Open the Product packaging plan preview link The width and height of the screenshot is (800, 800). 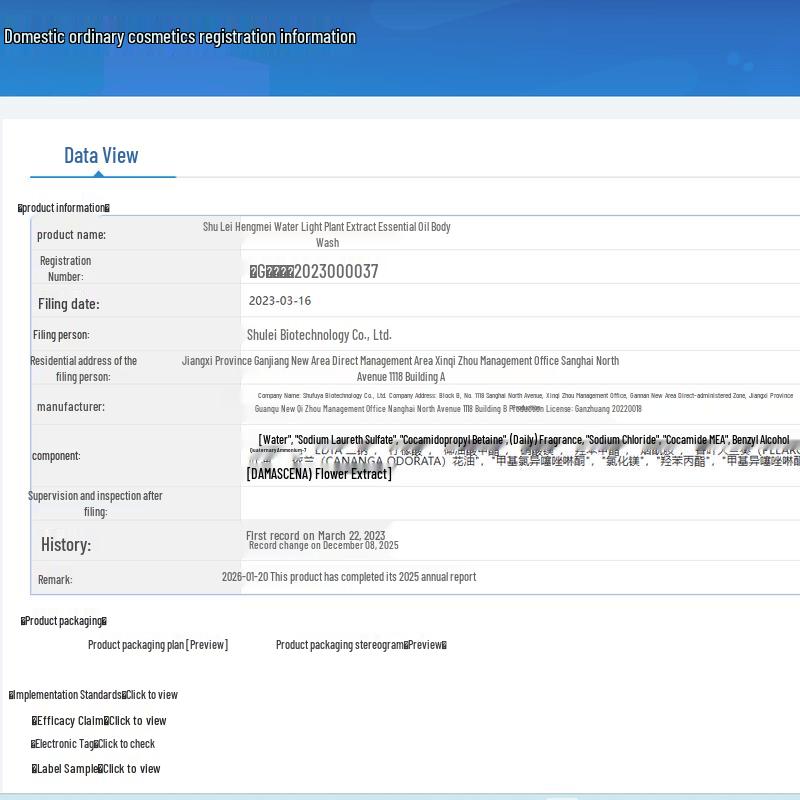(158, 645)
